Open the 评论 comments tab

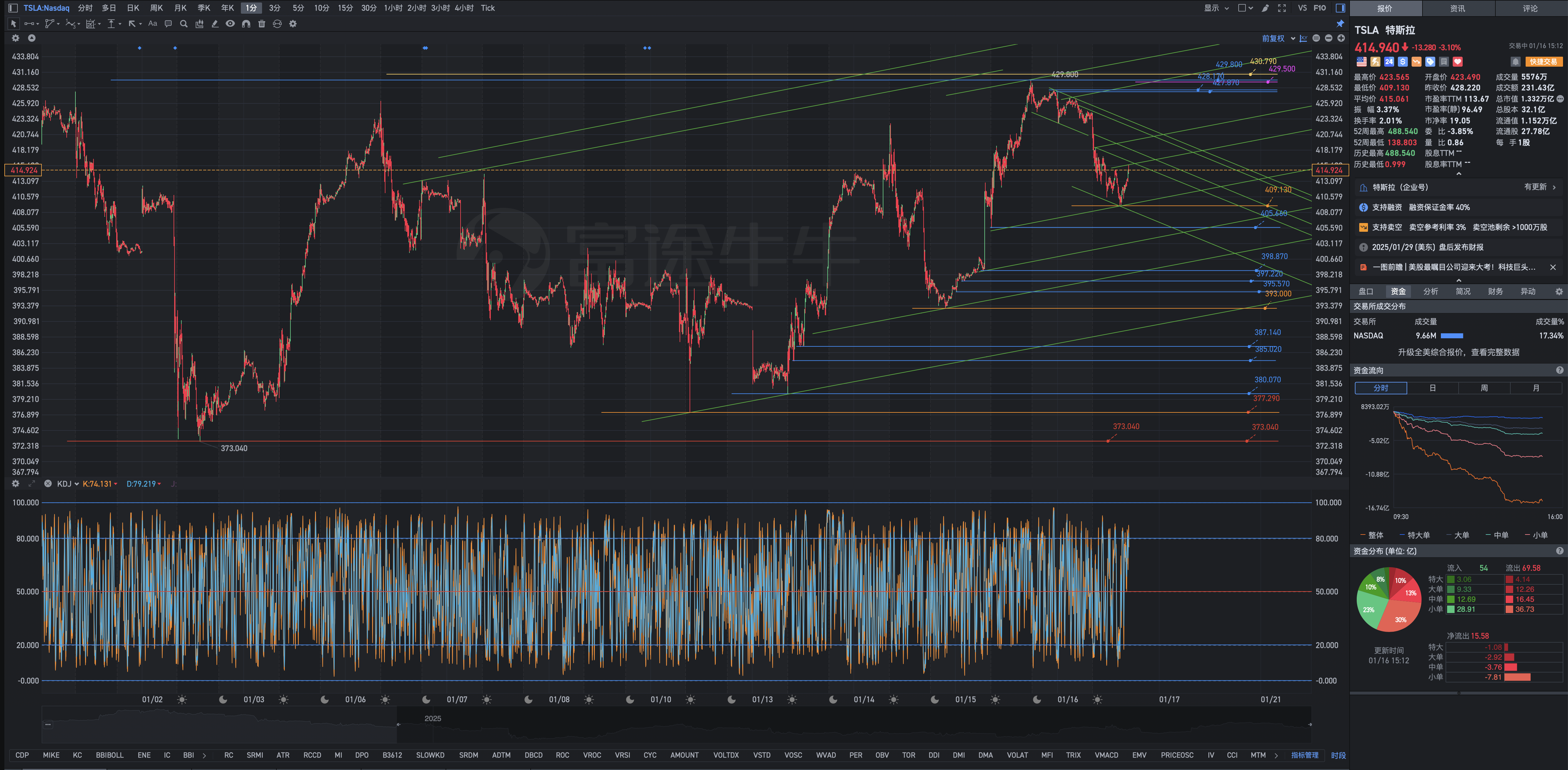point(1530,8)
